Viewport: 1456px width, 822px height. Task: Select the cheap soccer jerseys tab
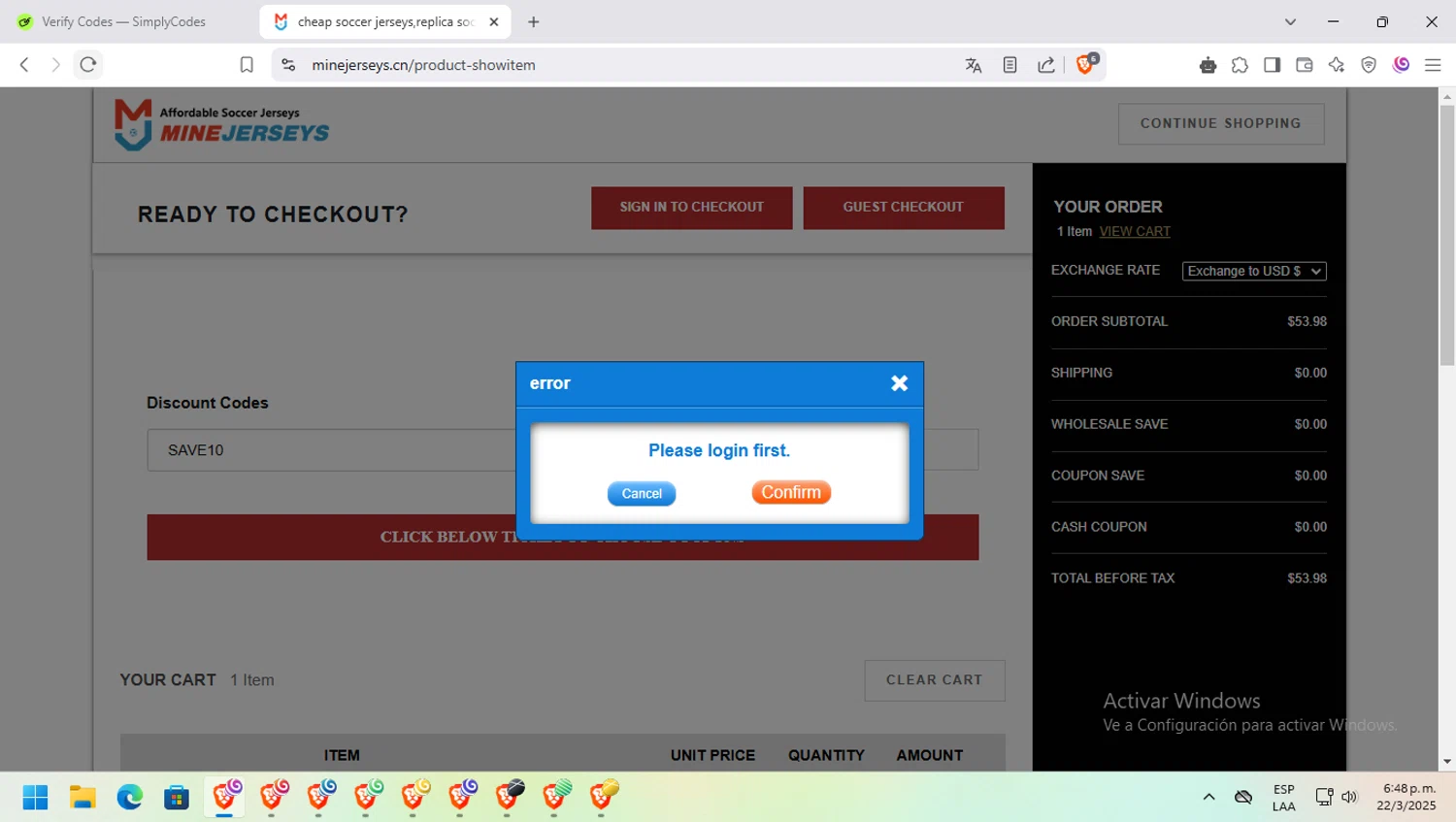(385, 21)
